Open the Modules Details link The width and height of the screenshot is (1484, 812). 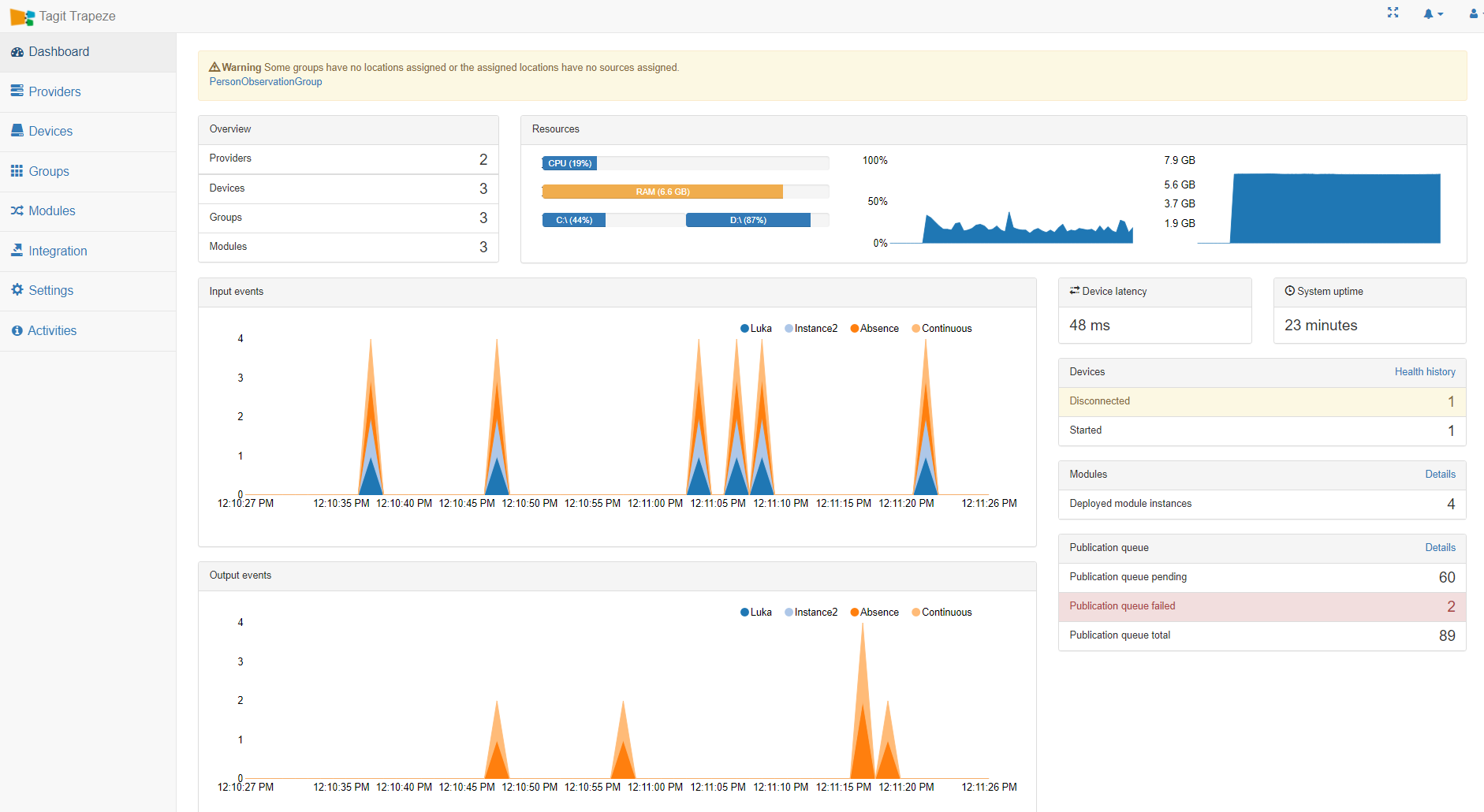(1441, 475)
